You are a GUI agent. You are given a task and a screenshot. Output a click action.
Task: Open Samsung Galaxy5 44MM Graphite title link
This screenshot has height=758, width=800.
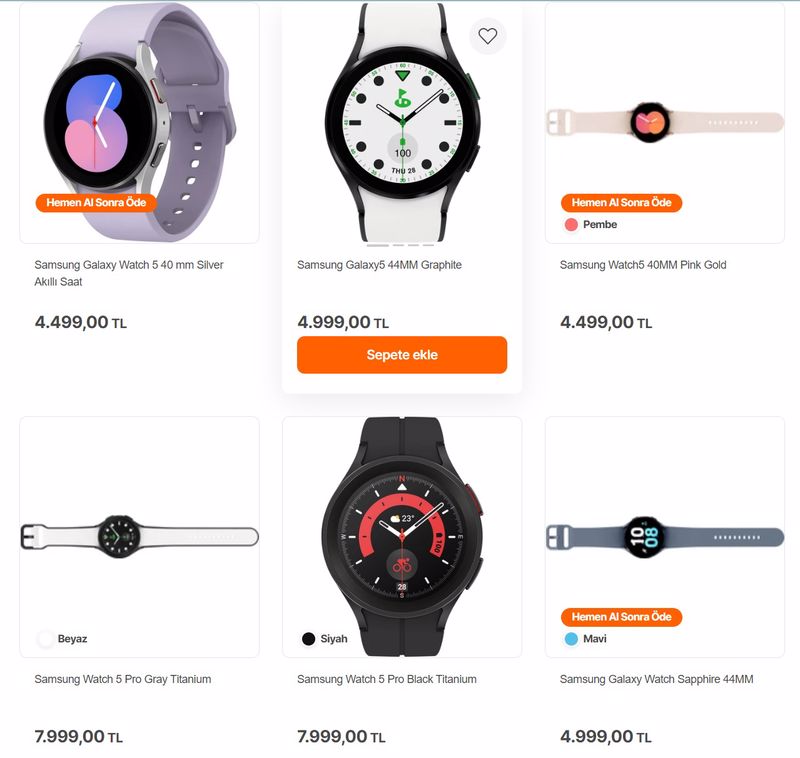pyautogui.click(x=379, y=265)
